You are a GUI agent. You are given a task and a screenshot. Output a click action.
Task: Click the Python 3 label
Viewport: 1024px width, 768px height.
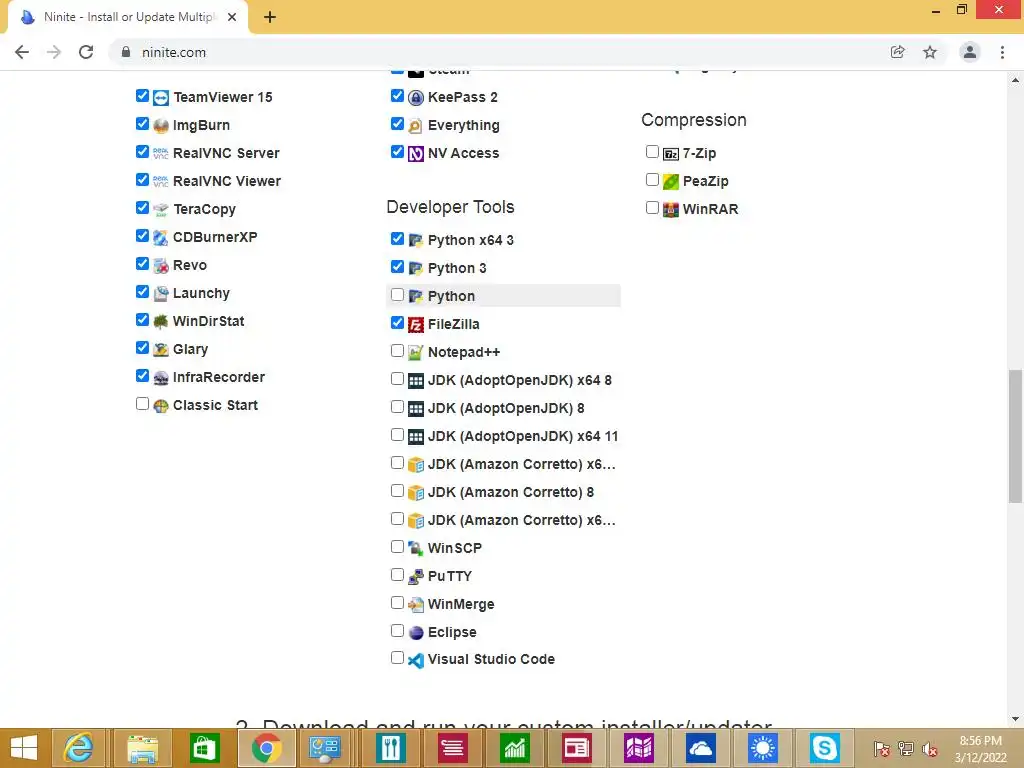457,268
